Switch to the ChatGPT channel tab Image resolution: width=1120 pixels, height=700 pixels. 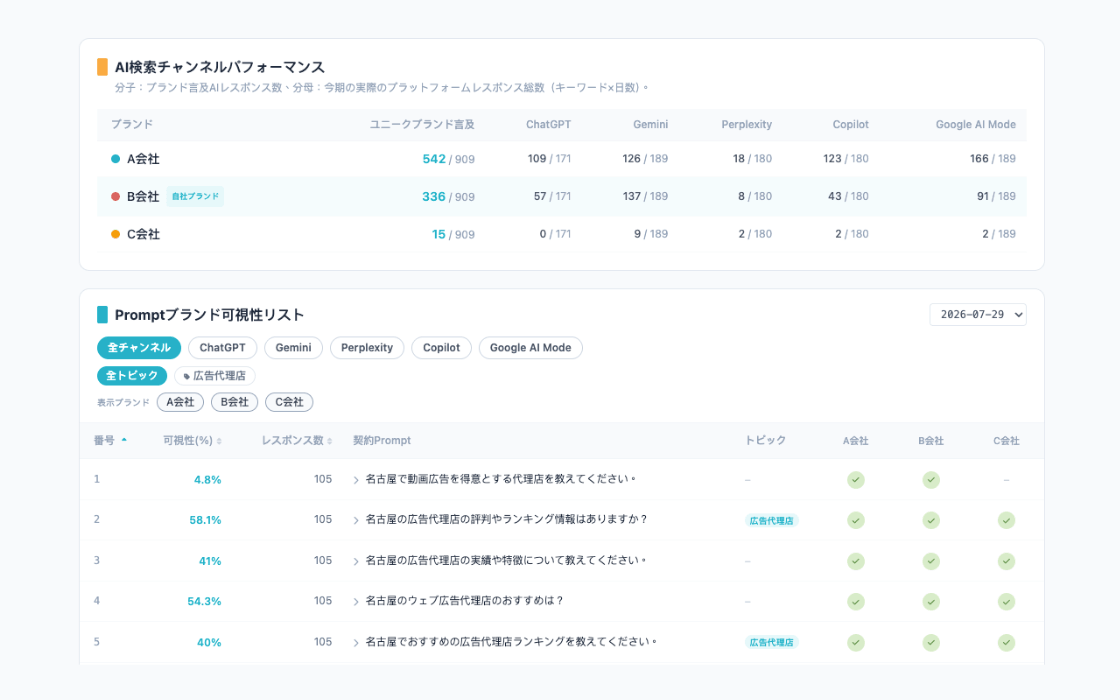point(222,348)
